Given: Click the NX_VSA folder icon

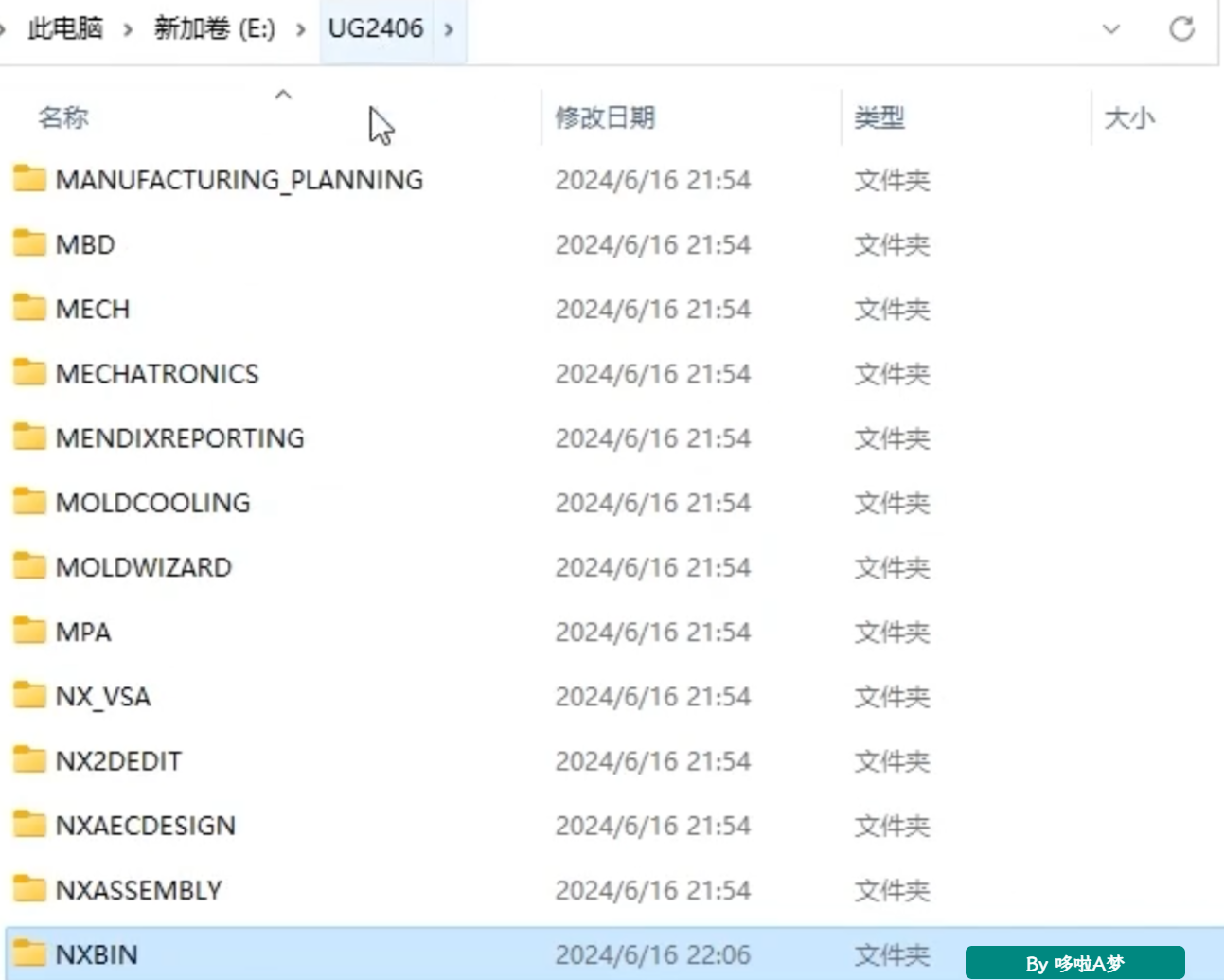Looking at the screenshot, I should point(29,695).
